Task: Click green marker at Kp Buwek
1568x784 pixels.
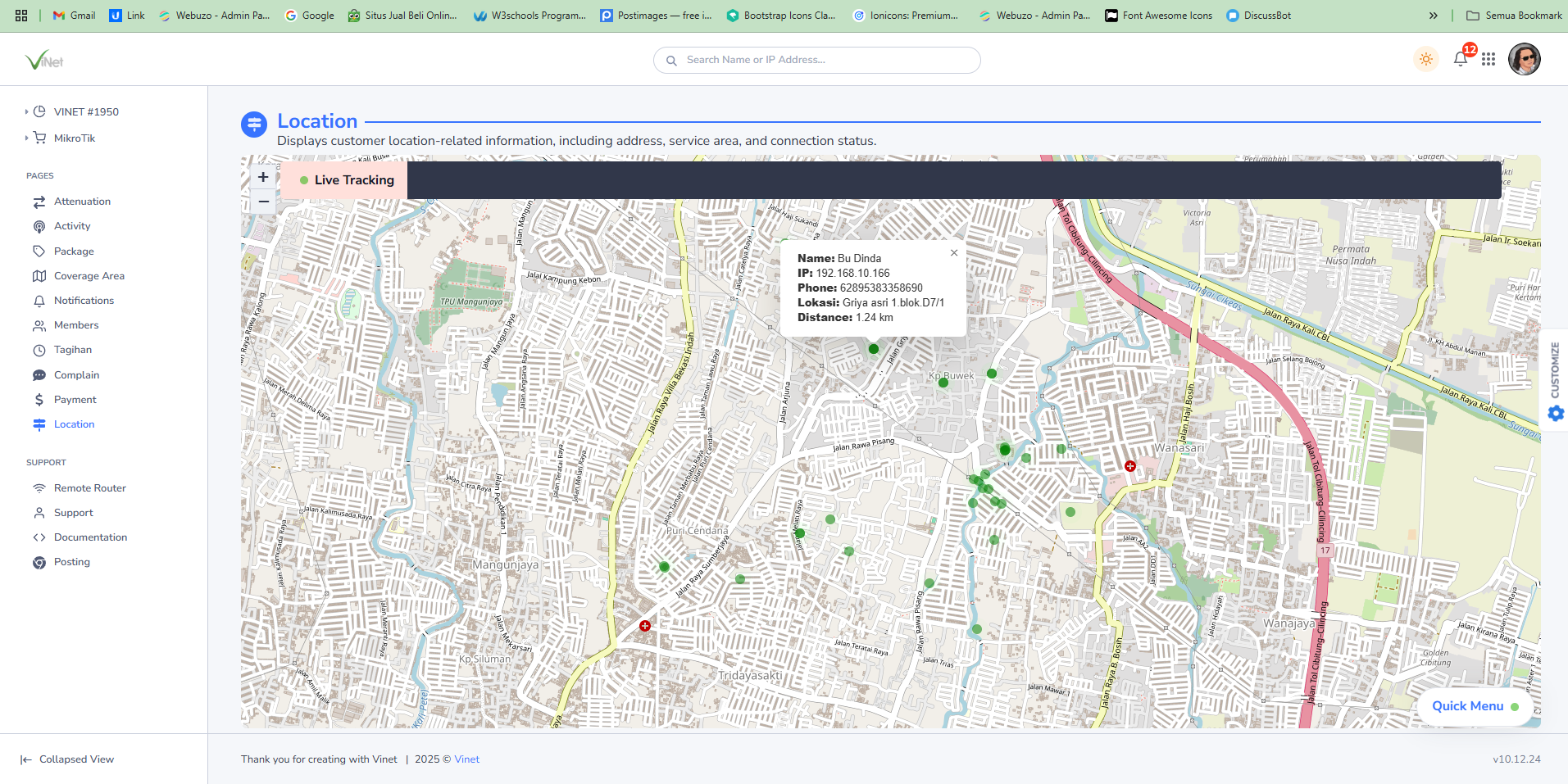Action: pos(943,383)
